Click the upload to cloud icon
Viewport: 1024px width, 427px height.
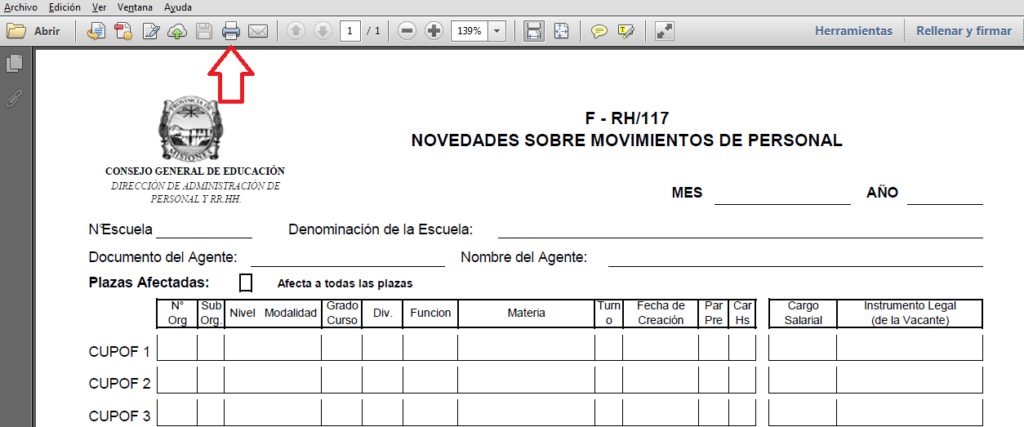[x=177, y=31]
